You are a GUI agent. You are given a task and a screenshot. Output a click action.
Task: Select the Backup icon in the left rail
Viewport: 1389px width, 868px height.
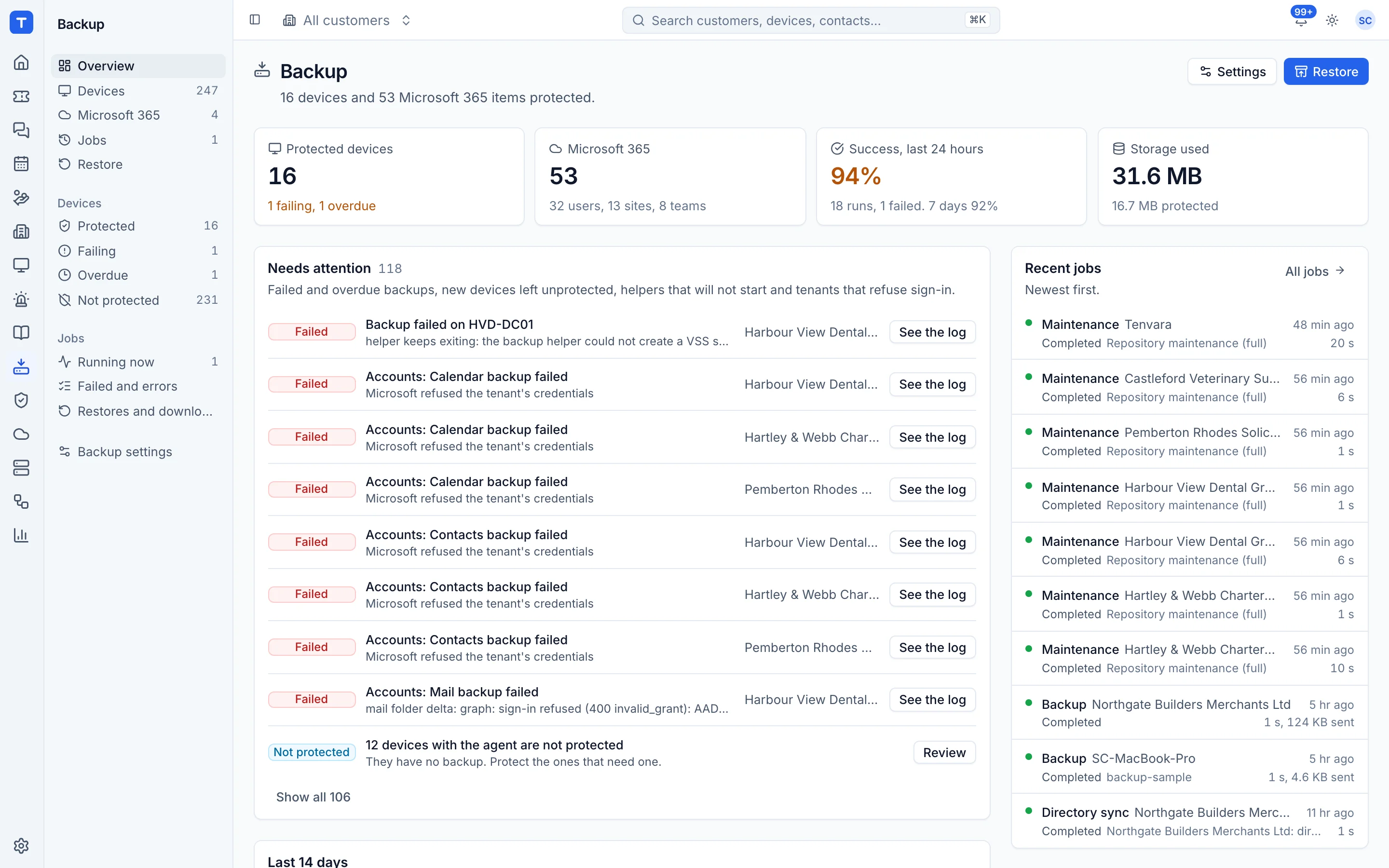[21, 366]
